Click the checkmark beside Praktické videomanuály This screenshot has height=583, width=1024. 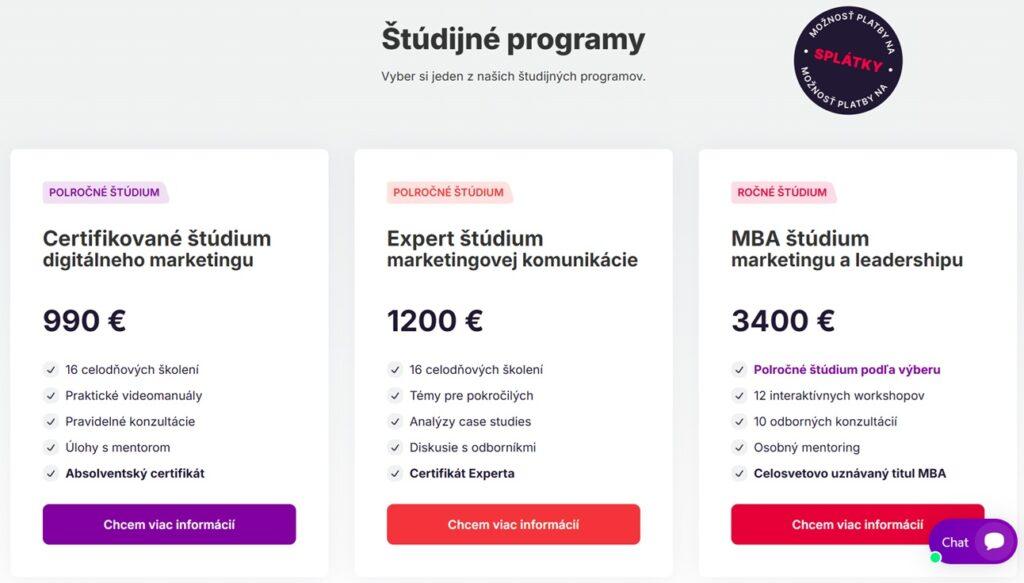[50, 395]
